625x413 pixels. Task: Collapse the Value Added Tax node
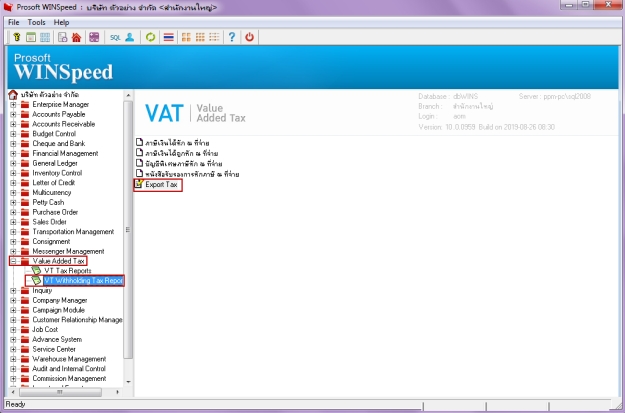tap(14, 261)
